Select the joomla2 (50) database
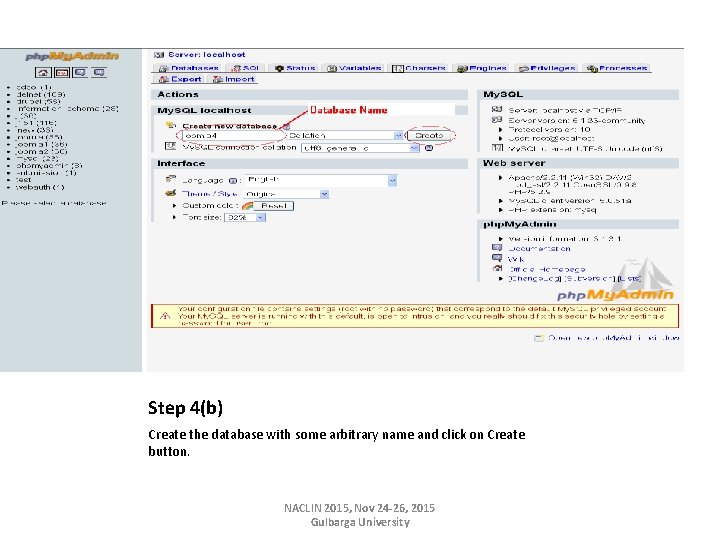720x540 pixels. 41,151
